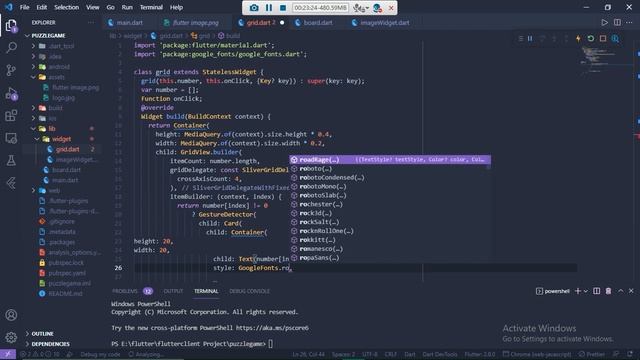Restart debugging with green restart icon
Screen dimensions: 640x360
(x=591, y=39)
